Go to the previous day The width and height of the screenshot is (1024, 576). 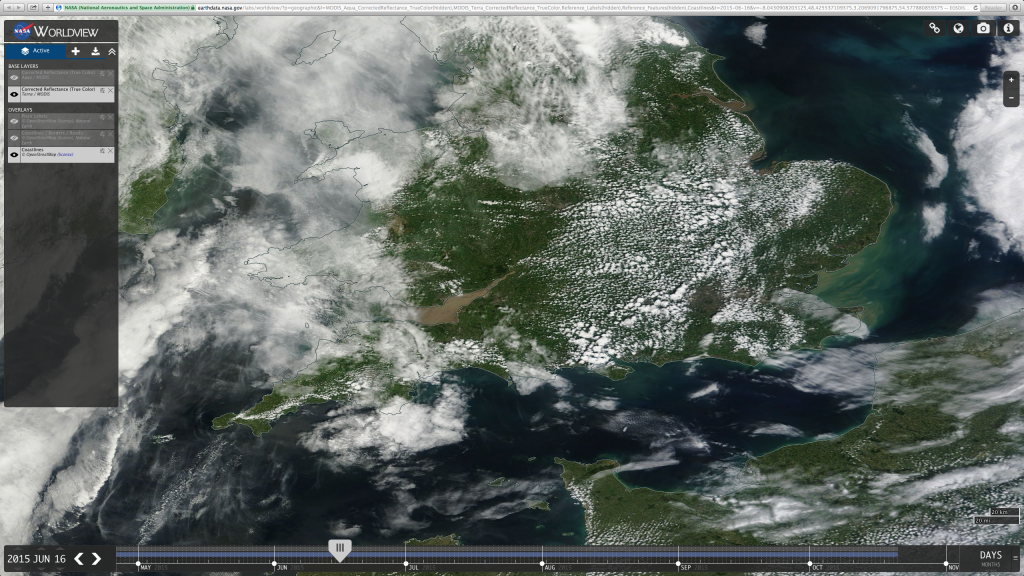[78, 558]
